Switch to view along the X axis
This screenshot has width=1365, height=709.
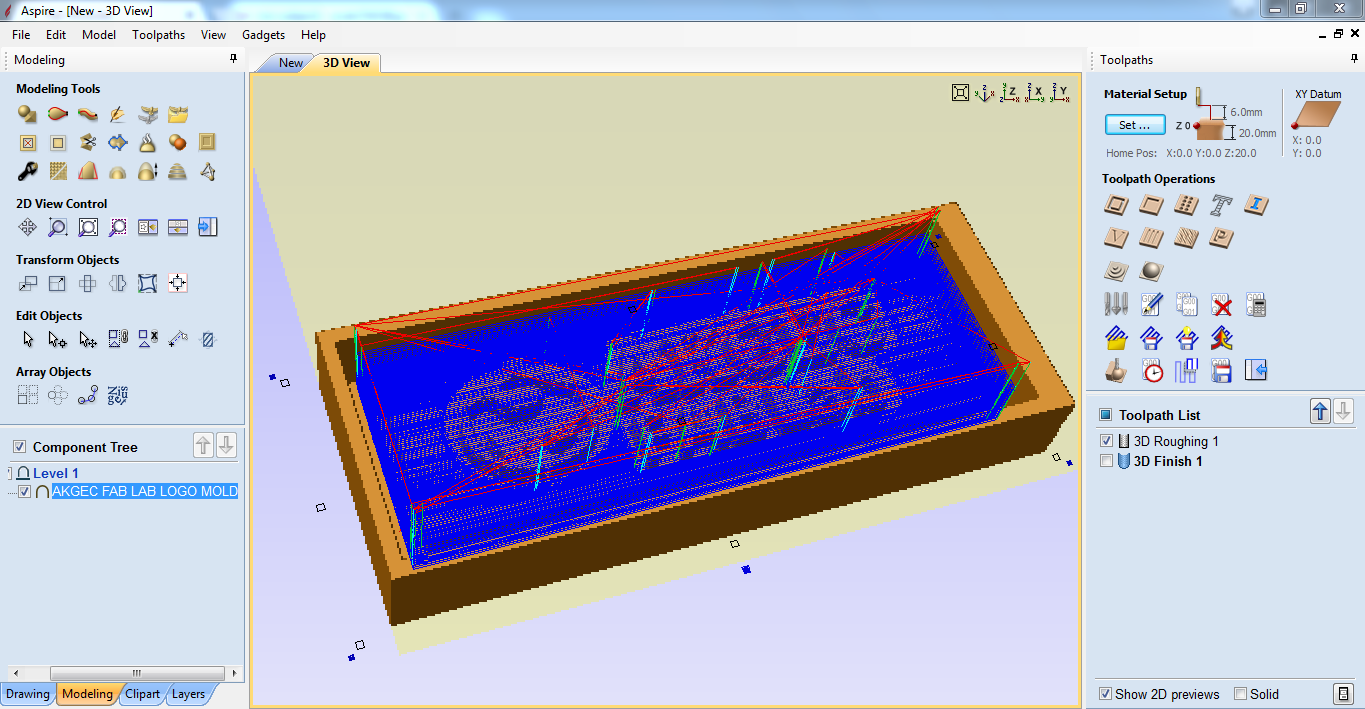coord(1035,93)
